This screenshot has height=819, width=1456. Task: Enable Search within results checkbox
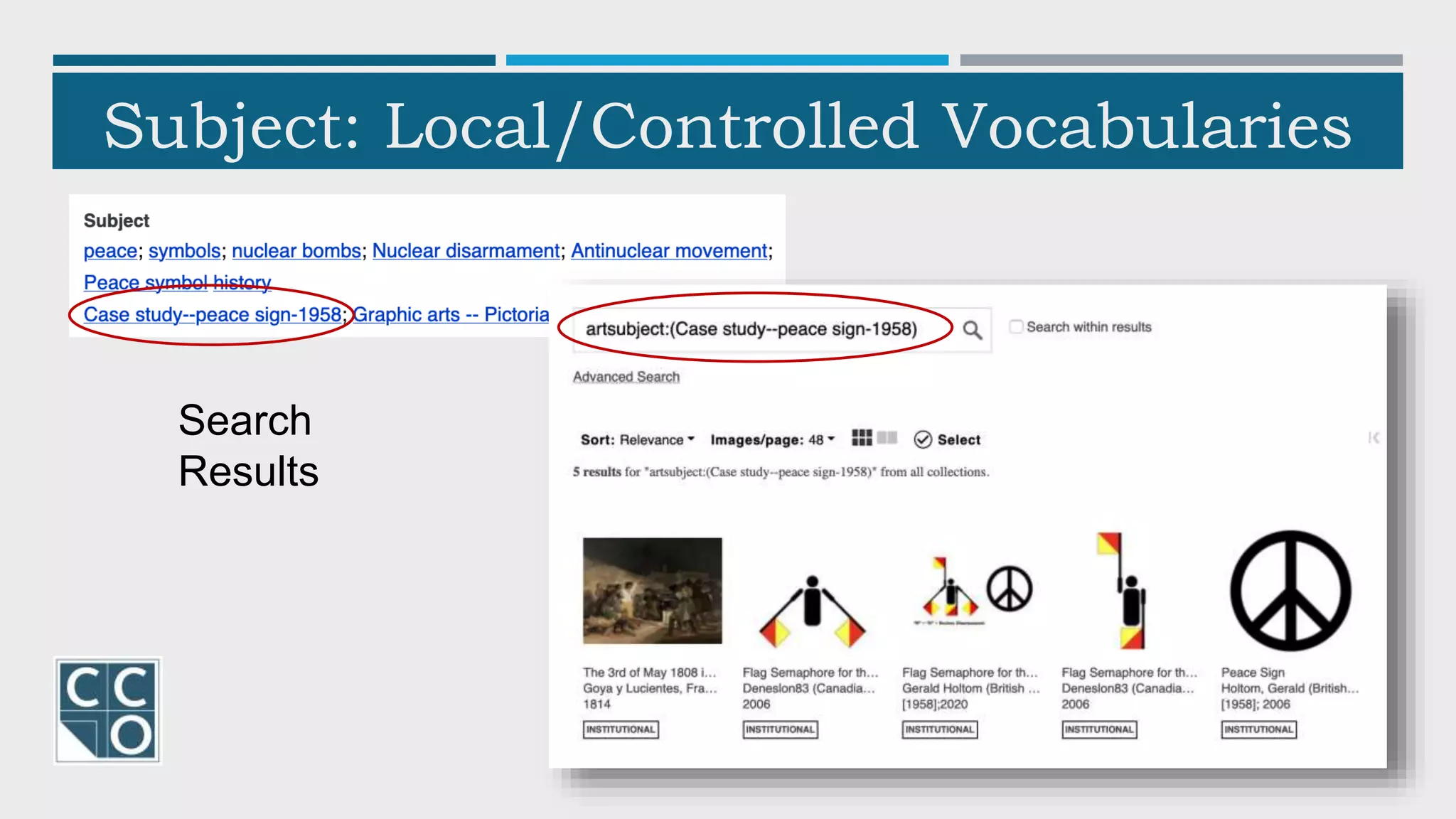point(1017,326)
